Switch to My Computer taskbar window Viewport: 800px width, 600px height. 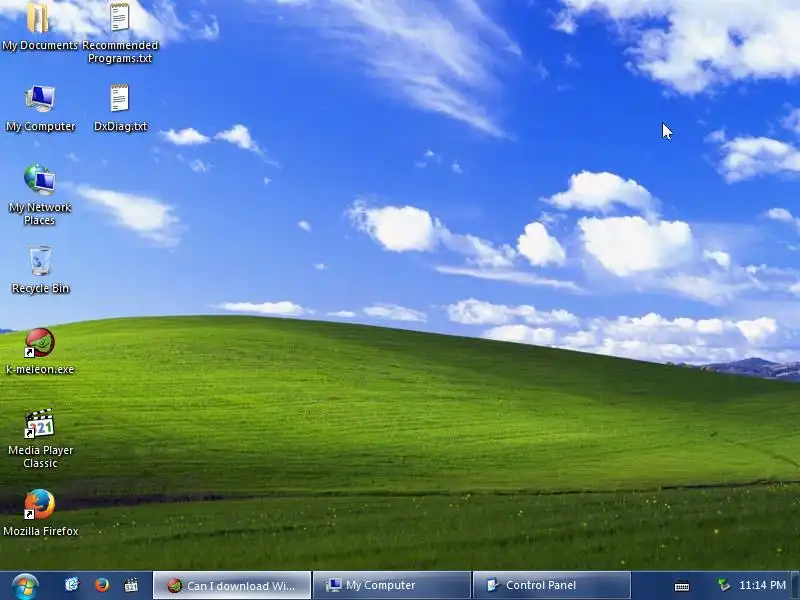pos(391,585)
